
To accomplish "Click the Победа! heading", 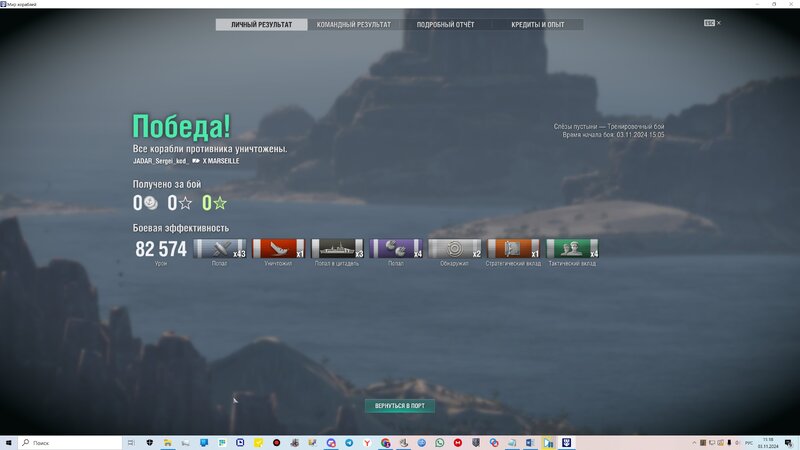I will pyautogui.click(x=182, y=126).
